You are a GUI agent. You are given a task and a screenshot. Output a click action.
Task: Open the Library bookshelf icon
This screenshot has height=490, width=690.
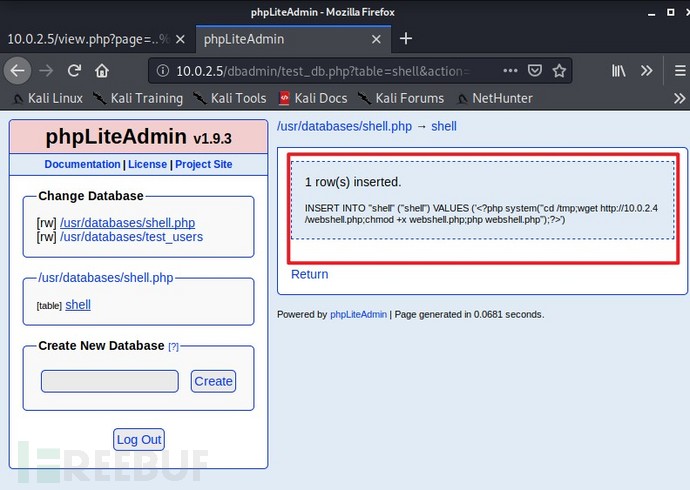(618, 70)
